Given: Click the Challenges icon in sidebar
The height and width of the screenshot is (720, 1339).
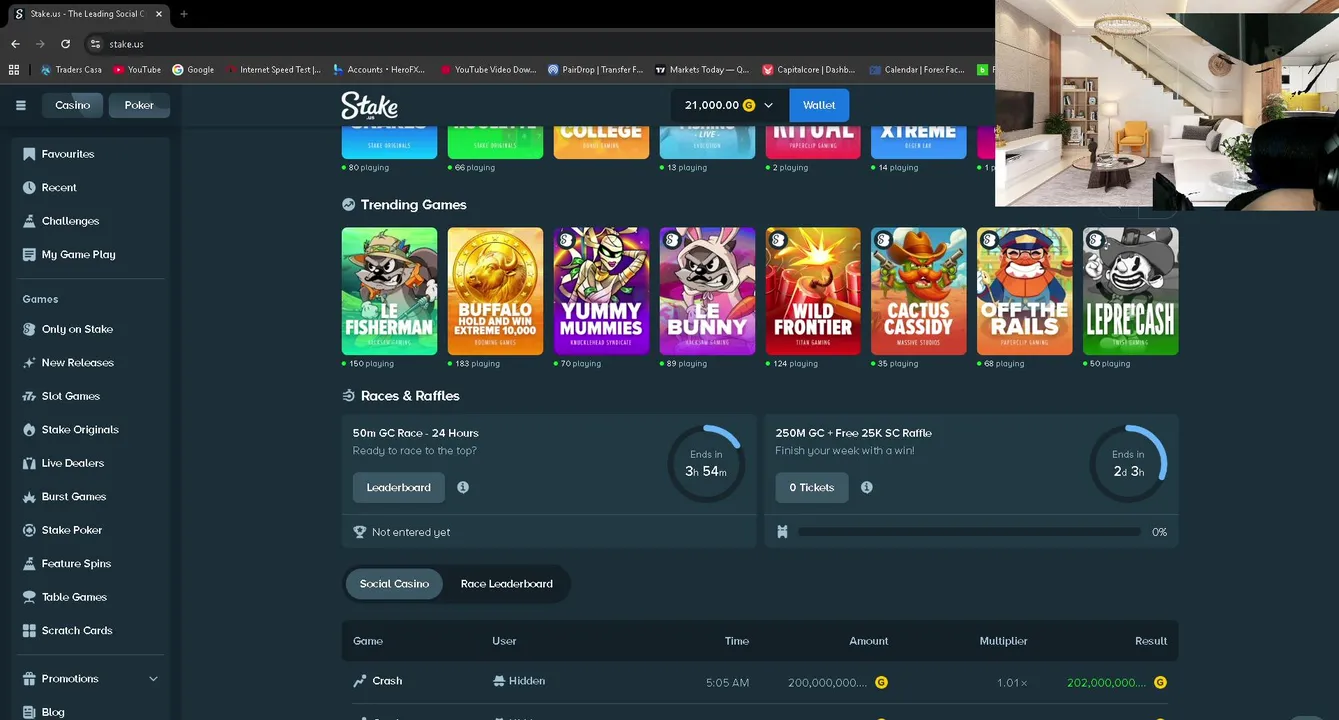Looking at the screenshot, I should click(x=29, y=221).
